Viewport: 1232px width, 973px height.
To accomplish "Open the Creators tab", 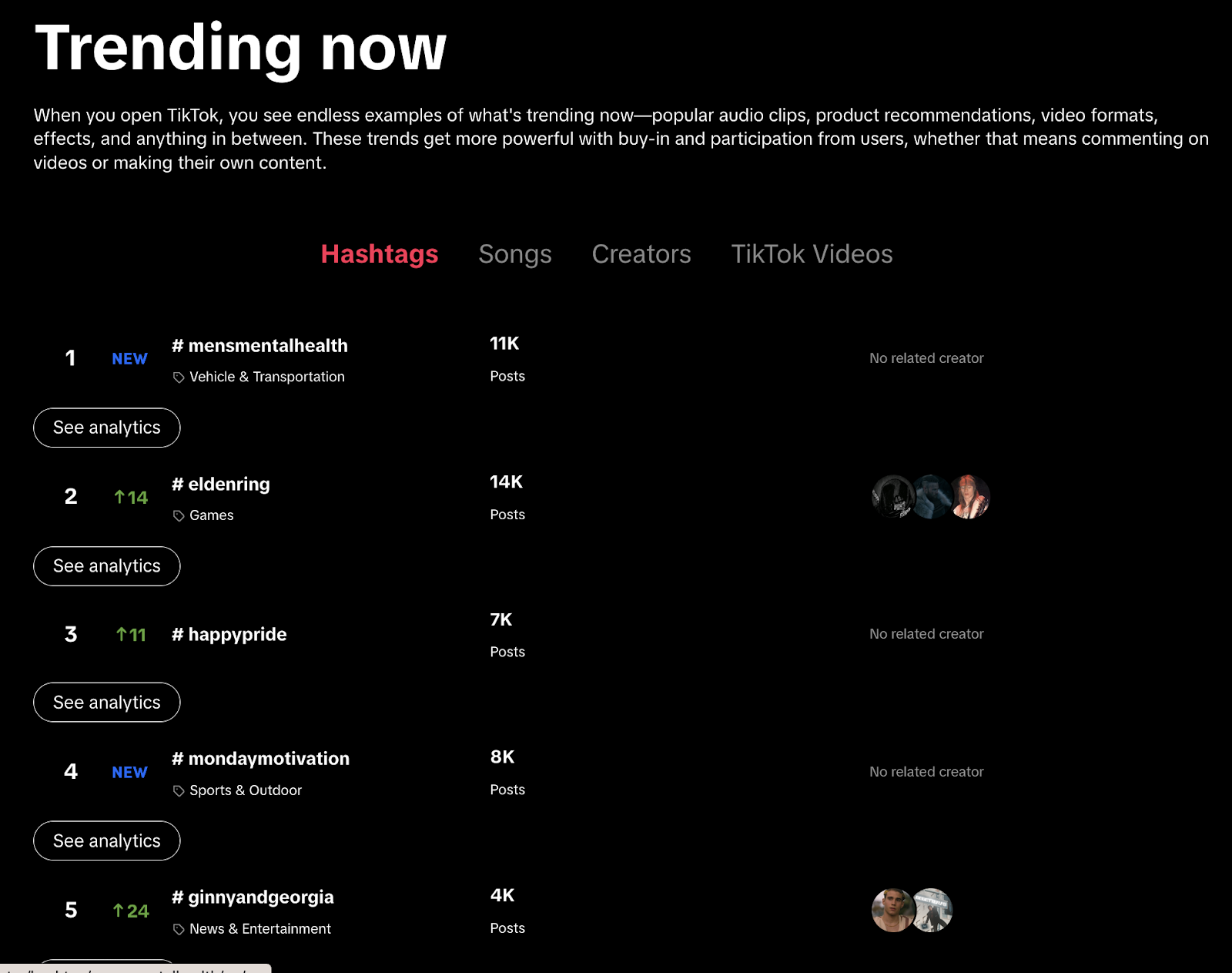I will click(x=641, y=253).
